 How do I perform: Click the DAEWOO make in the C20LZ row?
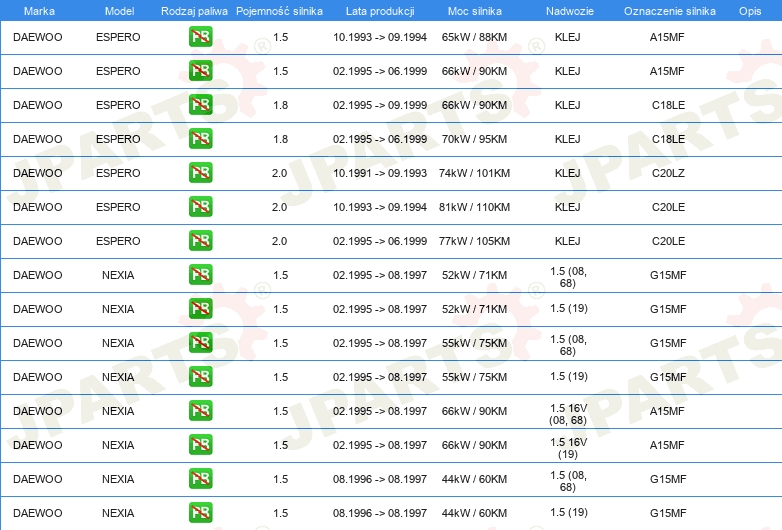coord(38,173)
